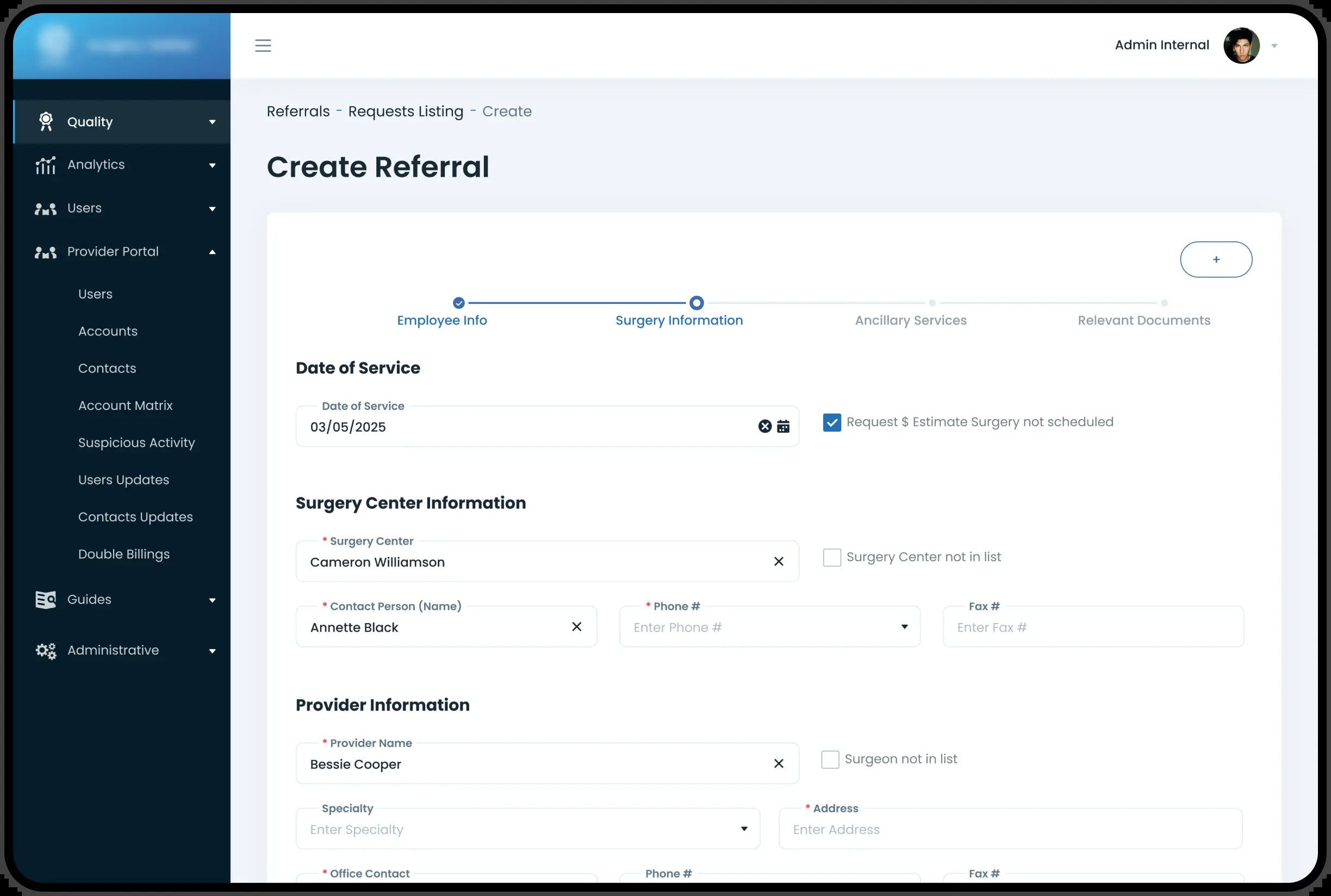
Task: Jump to the Ancillary Services step
Action: pos(910,320)
